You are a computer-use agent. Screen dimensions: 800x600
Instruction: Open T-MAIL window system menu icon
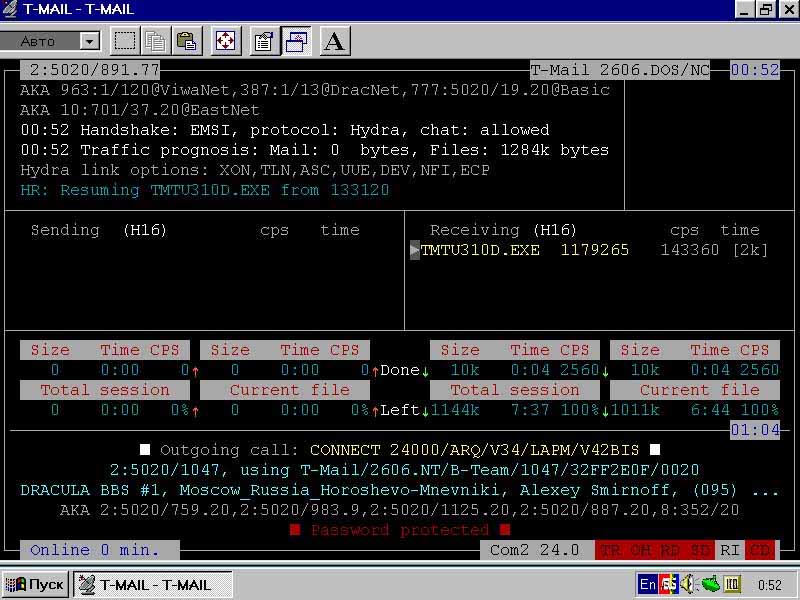11,10
